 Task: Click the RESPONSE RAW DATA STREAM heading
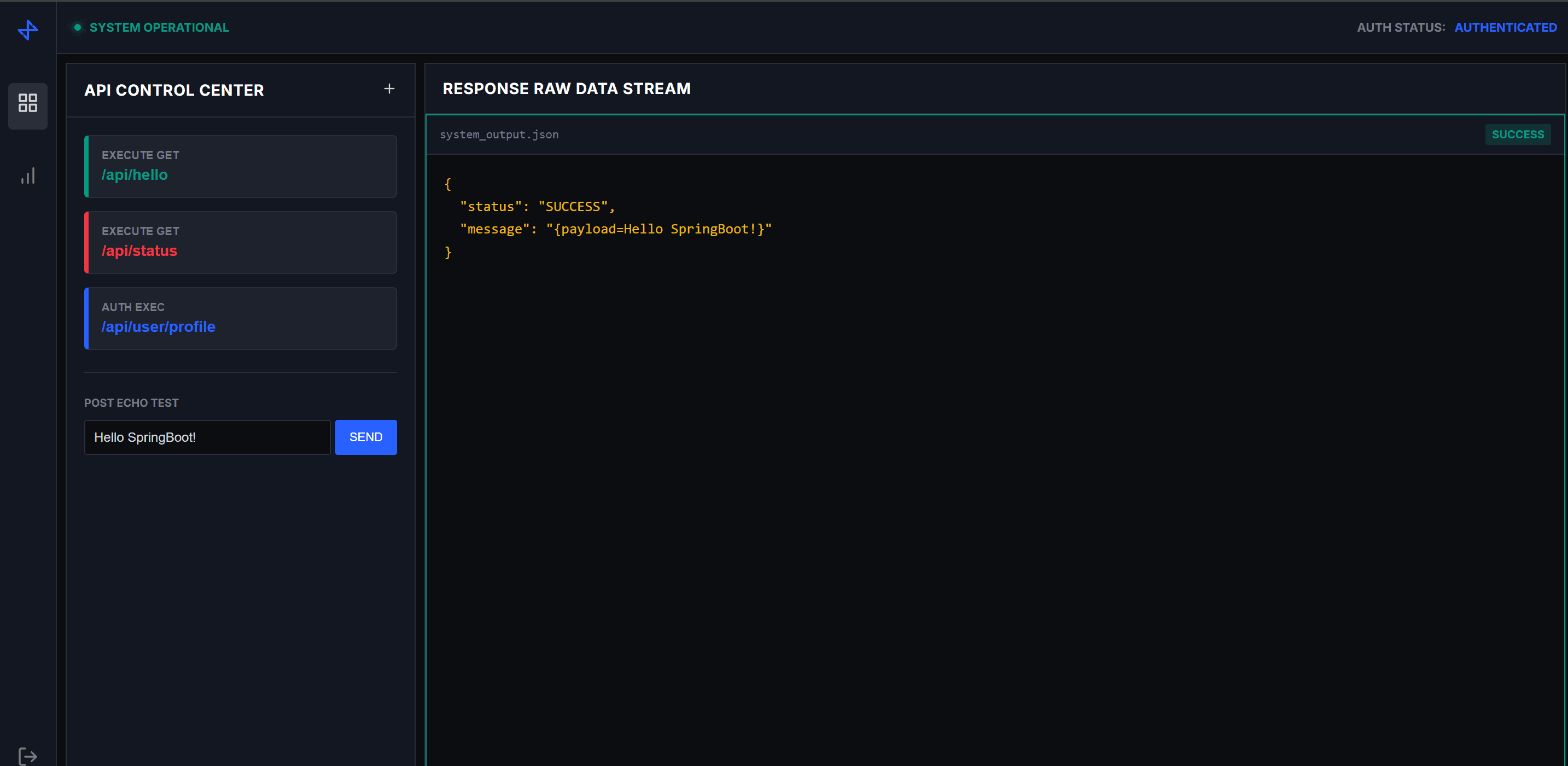point(566,89)
